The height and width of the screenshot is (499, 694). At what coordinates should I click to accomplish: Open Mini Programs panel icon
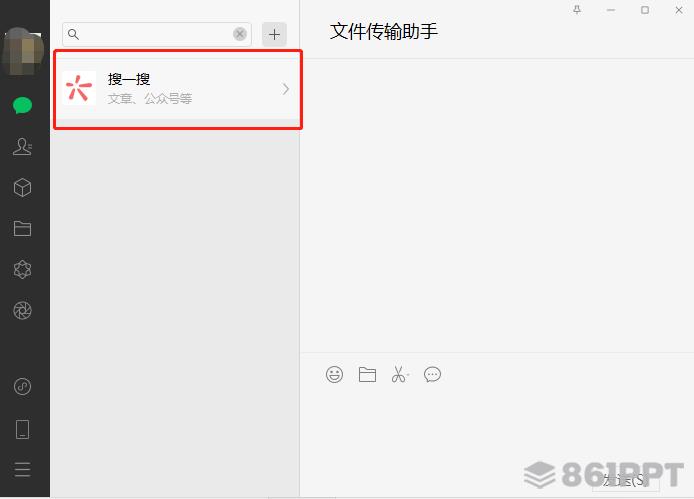click(x=22, y=387)
